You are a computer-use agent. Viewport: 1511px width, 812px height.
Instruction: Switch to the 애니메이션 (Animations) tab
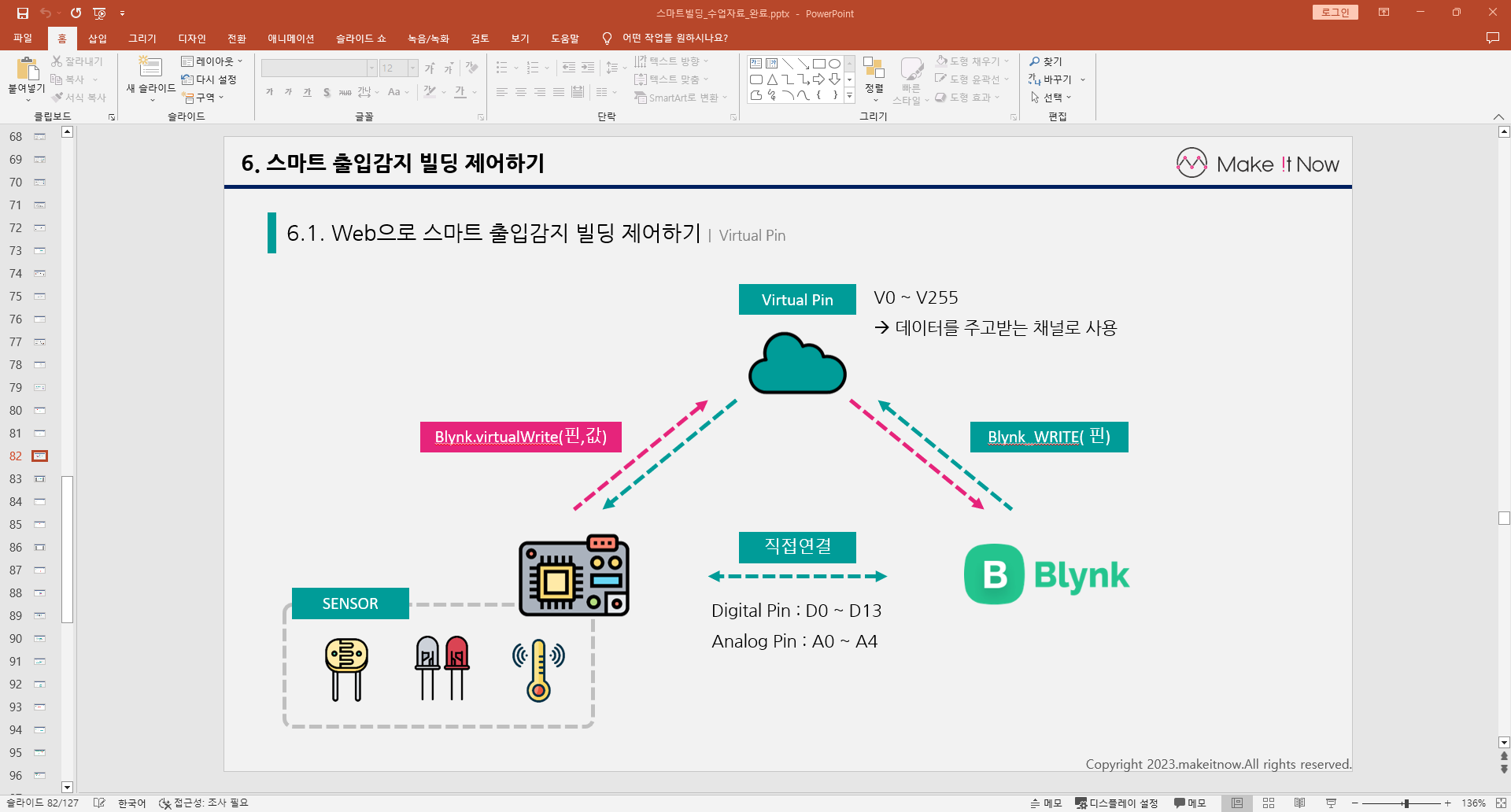pos(290,38)
